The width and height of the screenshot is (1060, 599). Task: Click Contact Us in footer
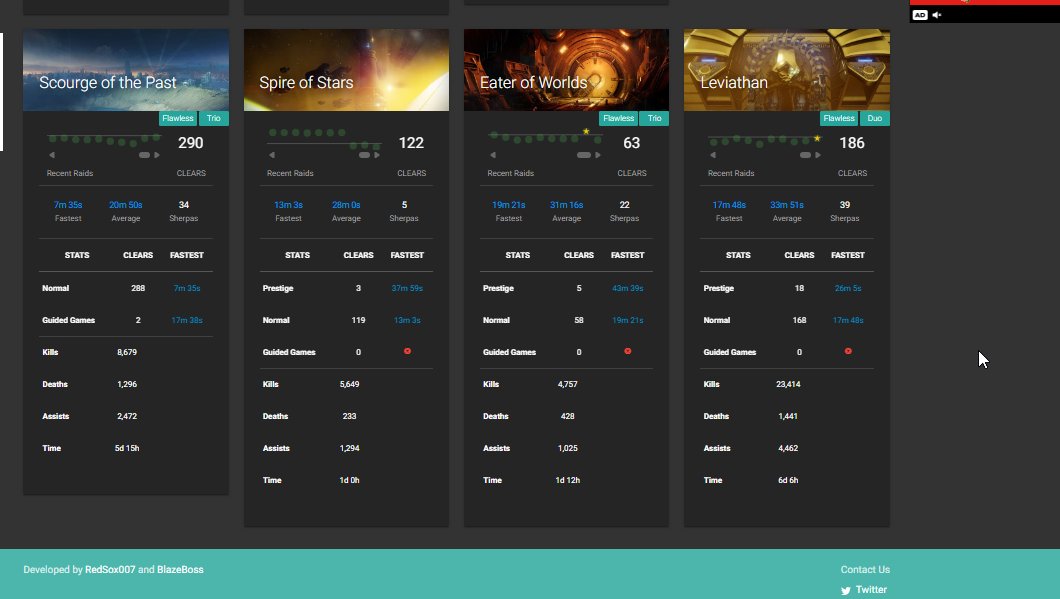pos(865,569)
